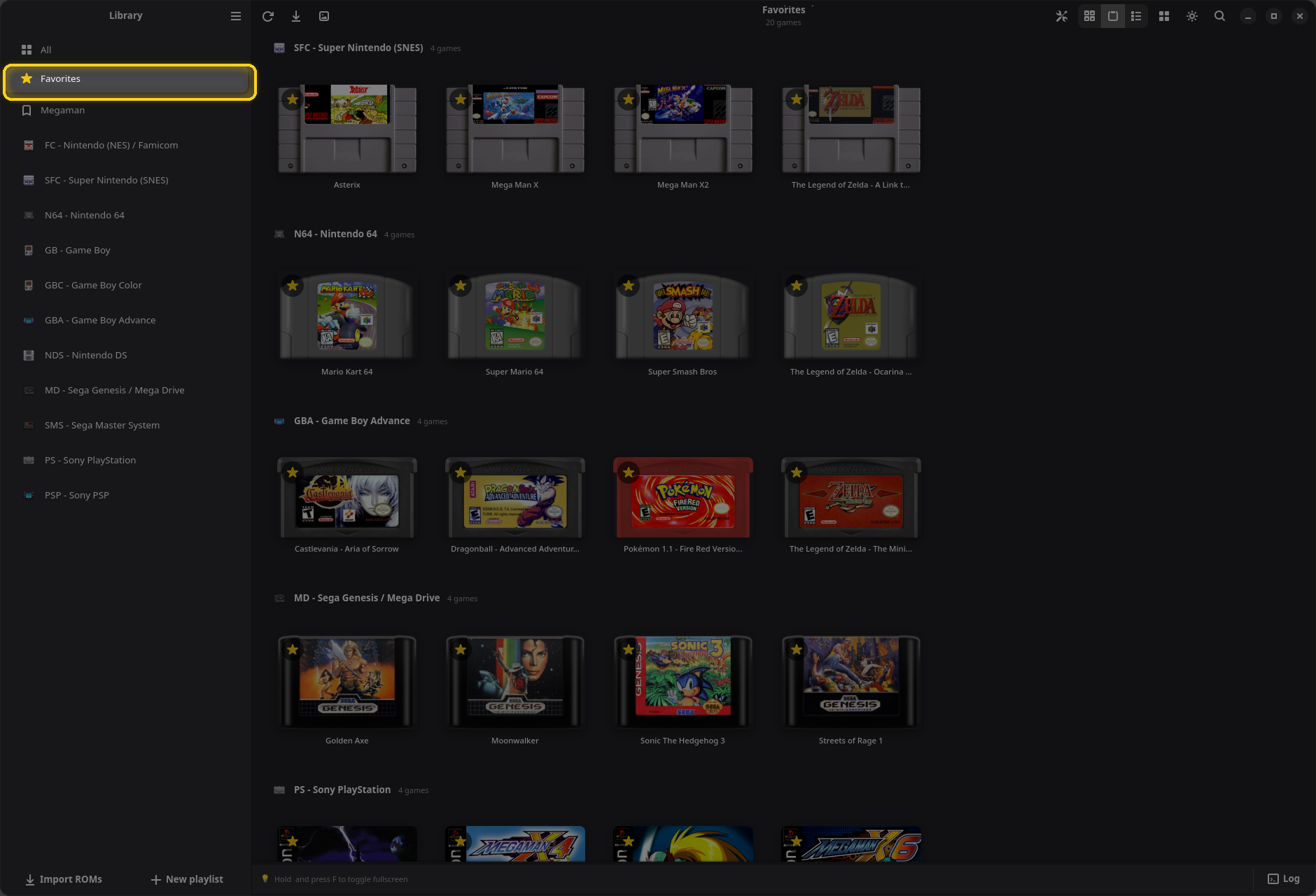This screenshot has width=1316, height=896.
Task: Switch to list view mode
Action: 1136,16
